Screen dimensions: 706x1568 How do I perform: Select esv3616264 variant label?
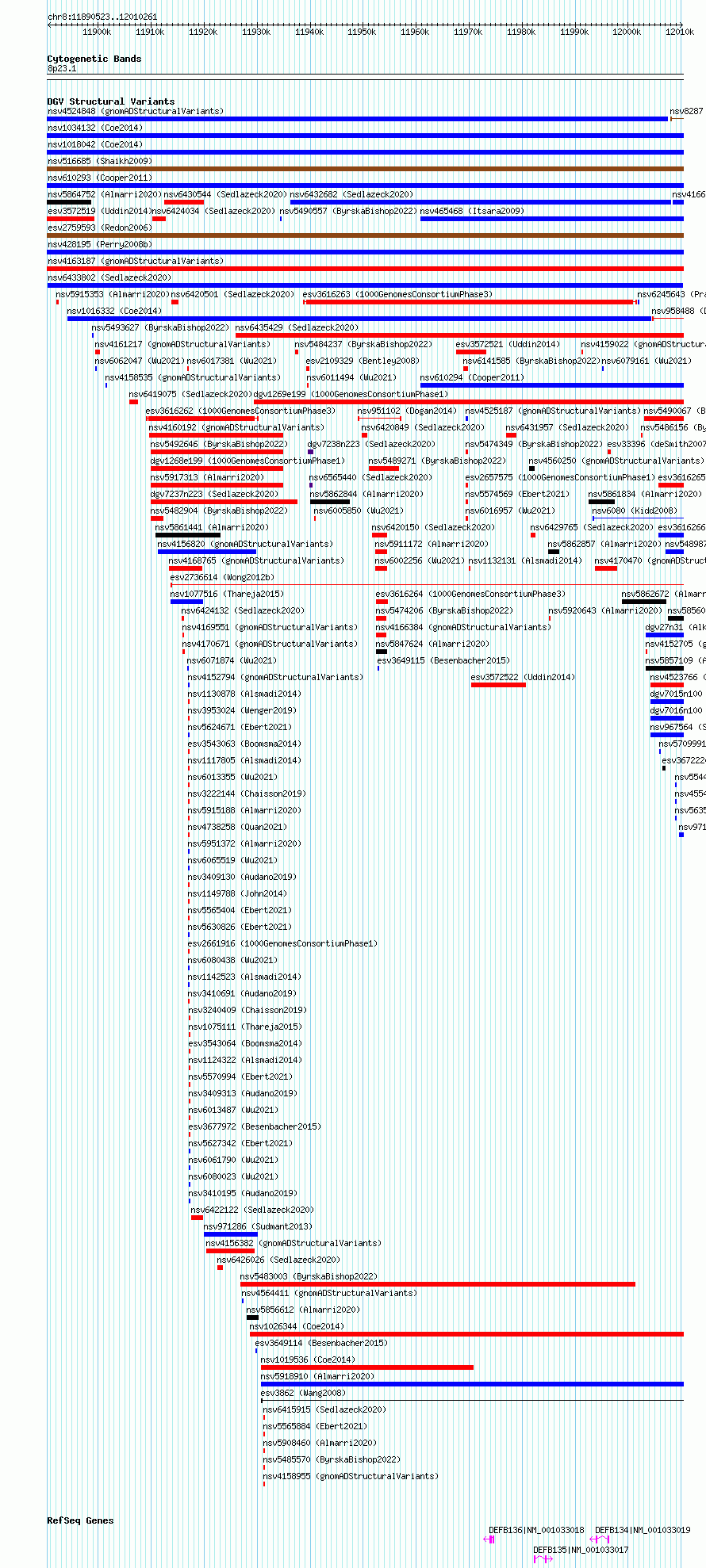pyautogui.click(x=470, y=594)
